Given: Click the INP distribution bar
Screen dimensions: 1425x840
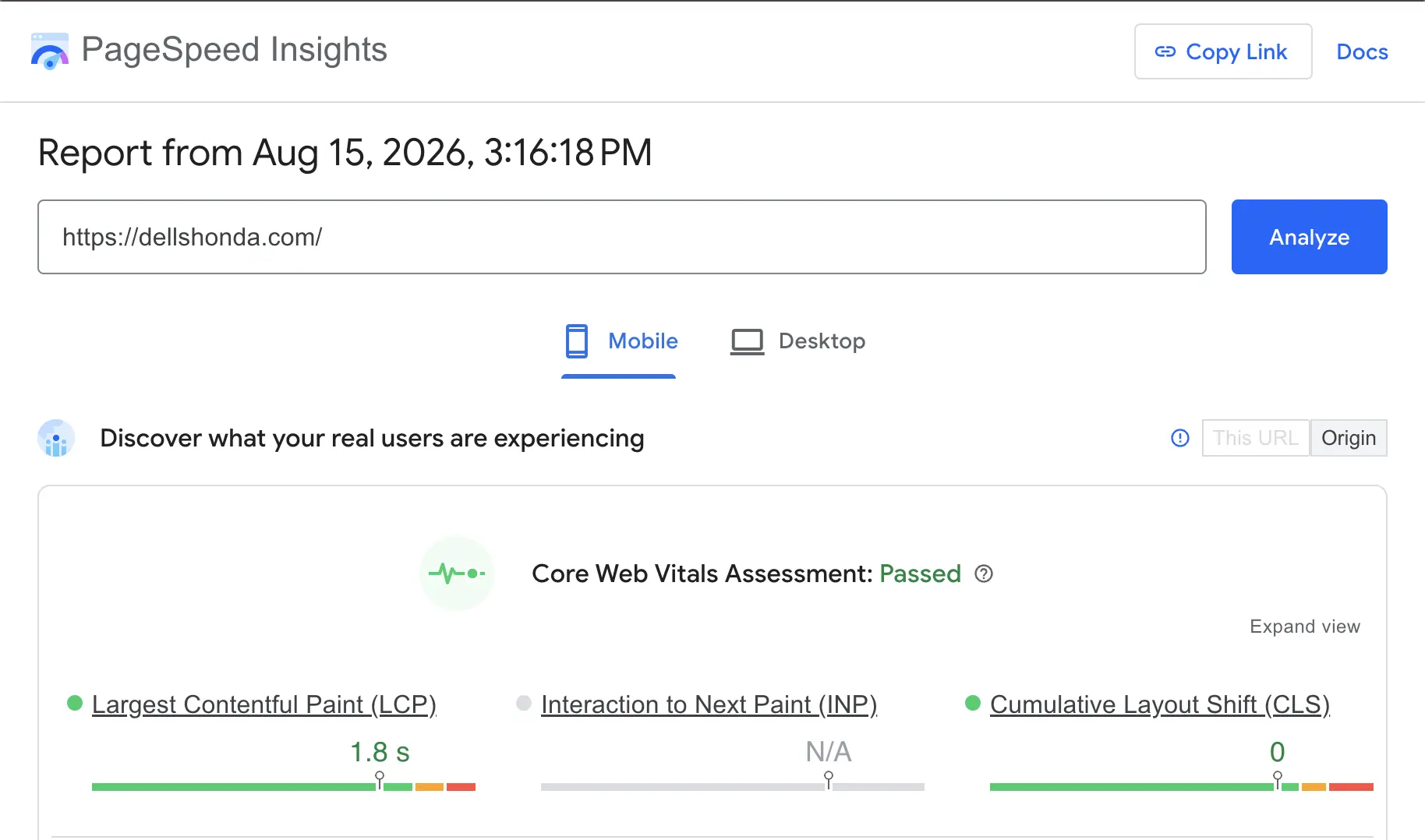Looking at the screenshot, I should point(733,787).
